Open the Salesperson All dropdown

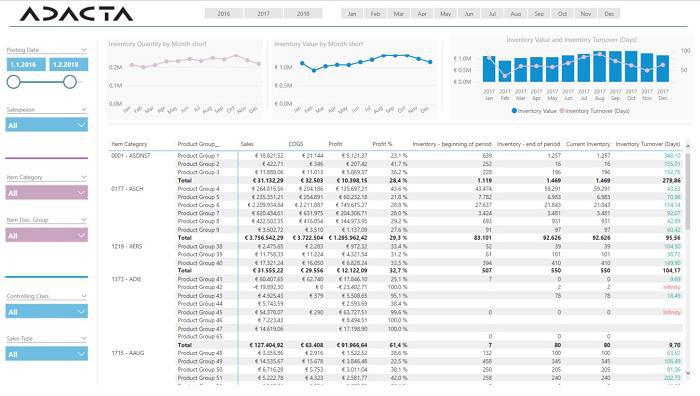click(47, 125)
